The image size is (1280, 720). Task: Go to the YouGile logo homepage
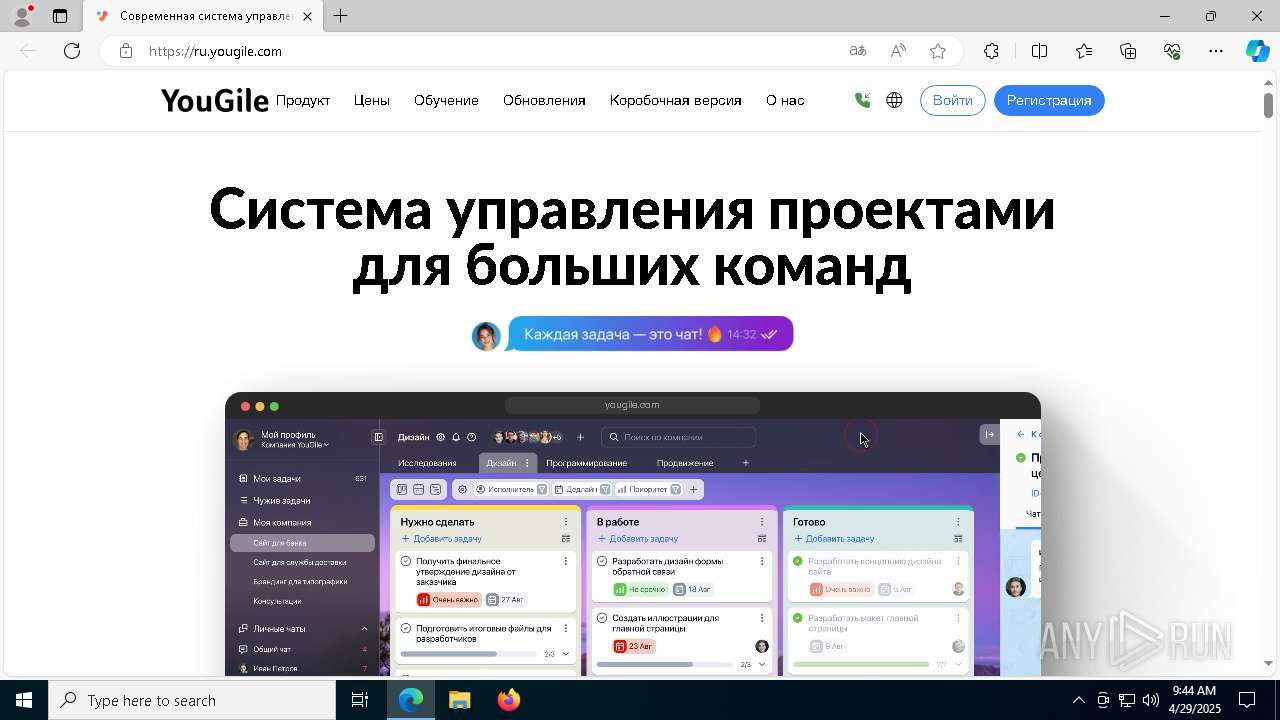(x=214, y=100)
